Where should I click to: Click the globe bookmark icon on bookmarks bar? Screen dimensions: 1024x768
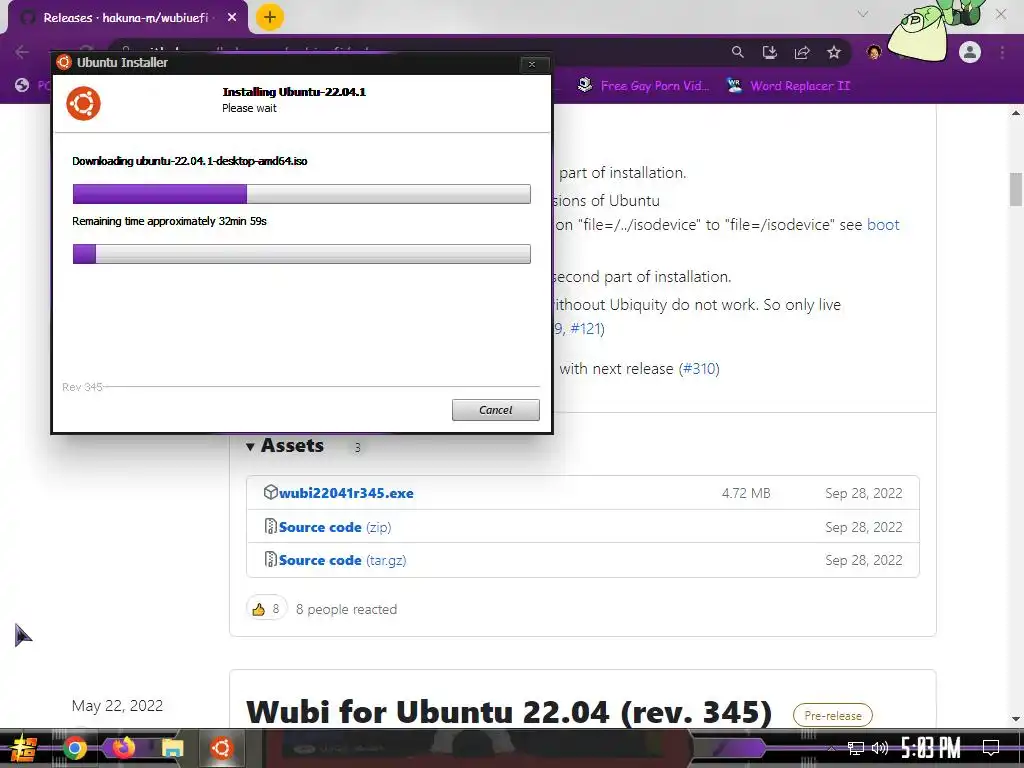tap(22, 86)
